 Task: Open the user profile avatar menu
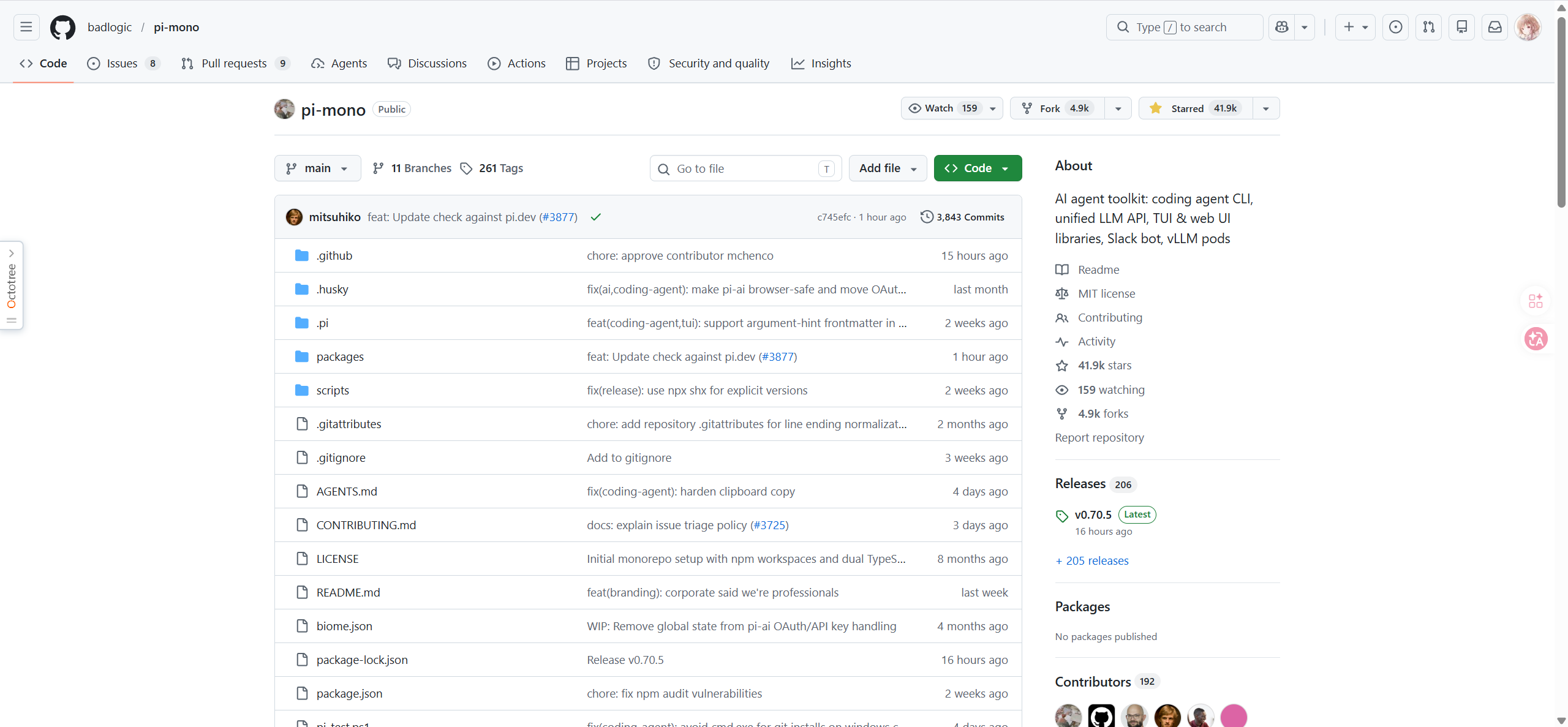(1528, 27)
